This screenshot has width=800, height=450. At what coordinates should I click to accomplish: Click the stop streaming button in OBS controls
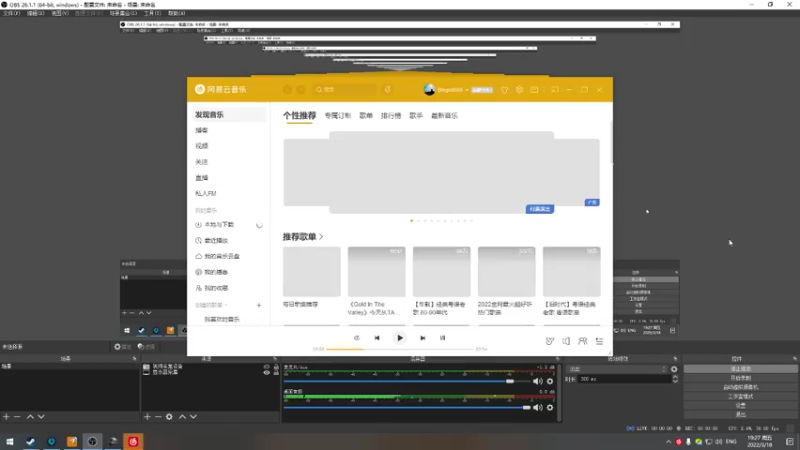coord(740,369)
